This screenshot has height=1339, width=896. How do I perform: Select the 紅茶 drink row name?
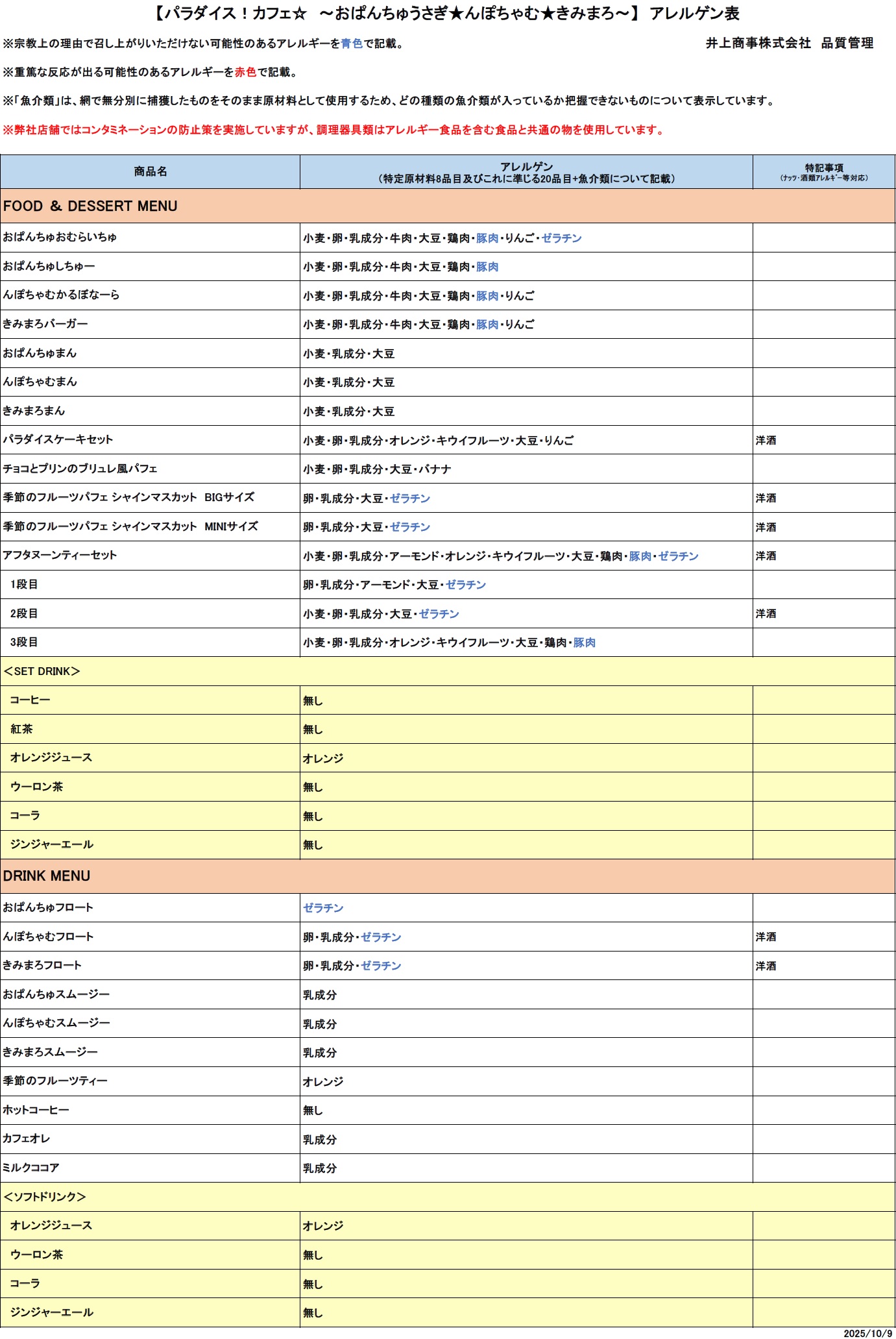(21, 730)
